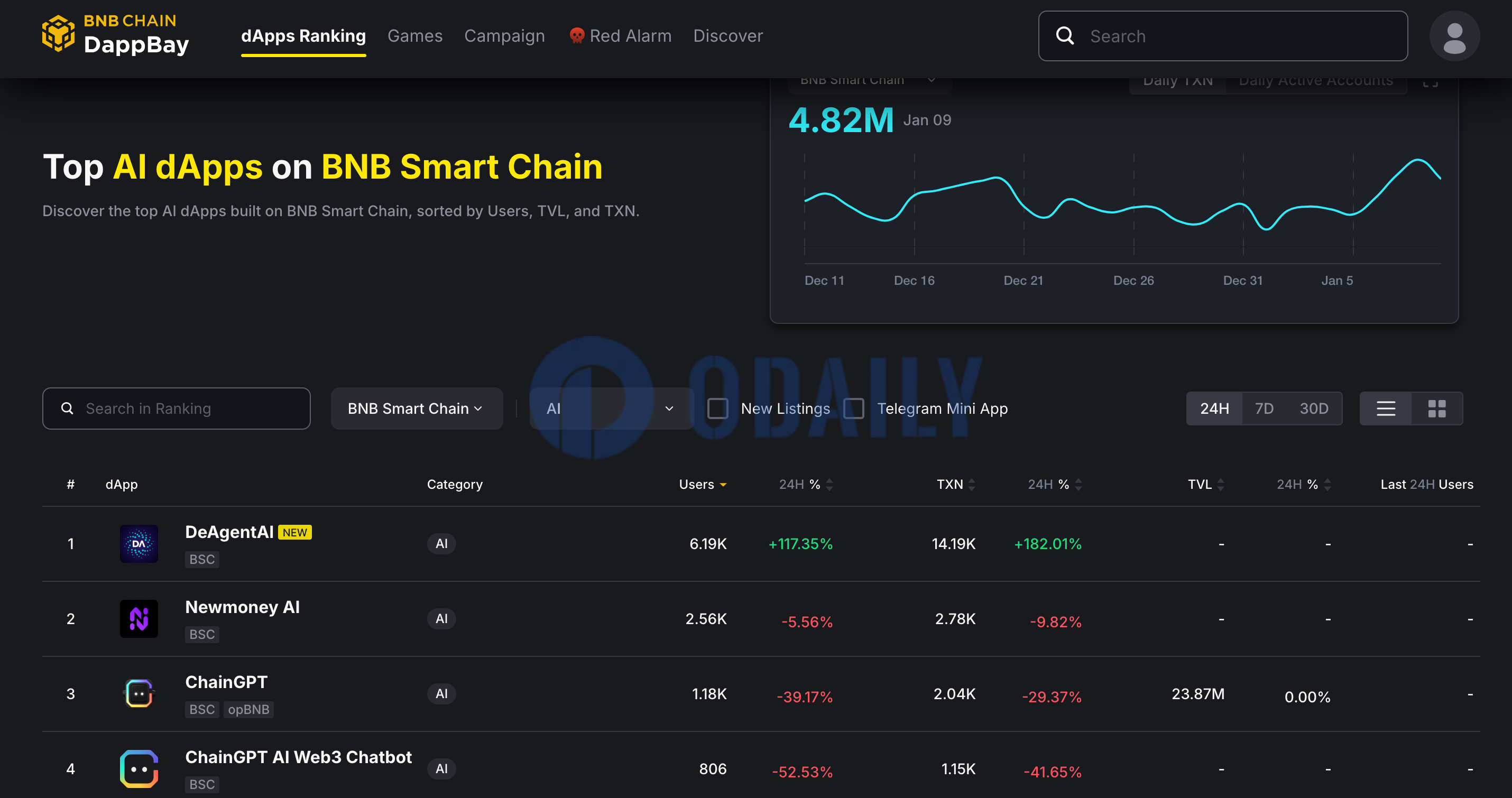Open ChainGPT AI Web3 Chatbot page
The width and height of the screenshot is (1512, 798).
tap(299, 757)
